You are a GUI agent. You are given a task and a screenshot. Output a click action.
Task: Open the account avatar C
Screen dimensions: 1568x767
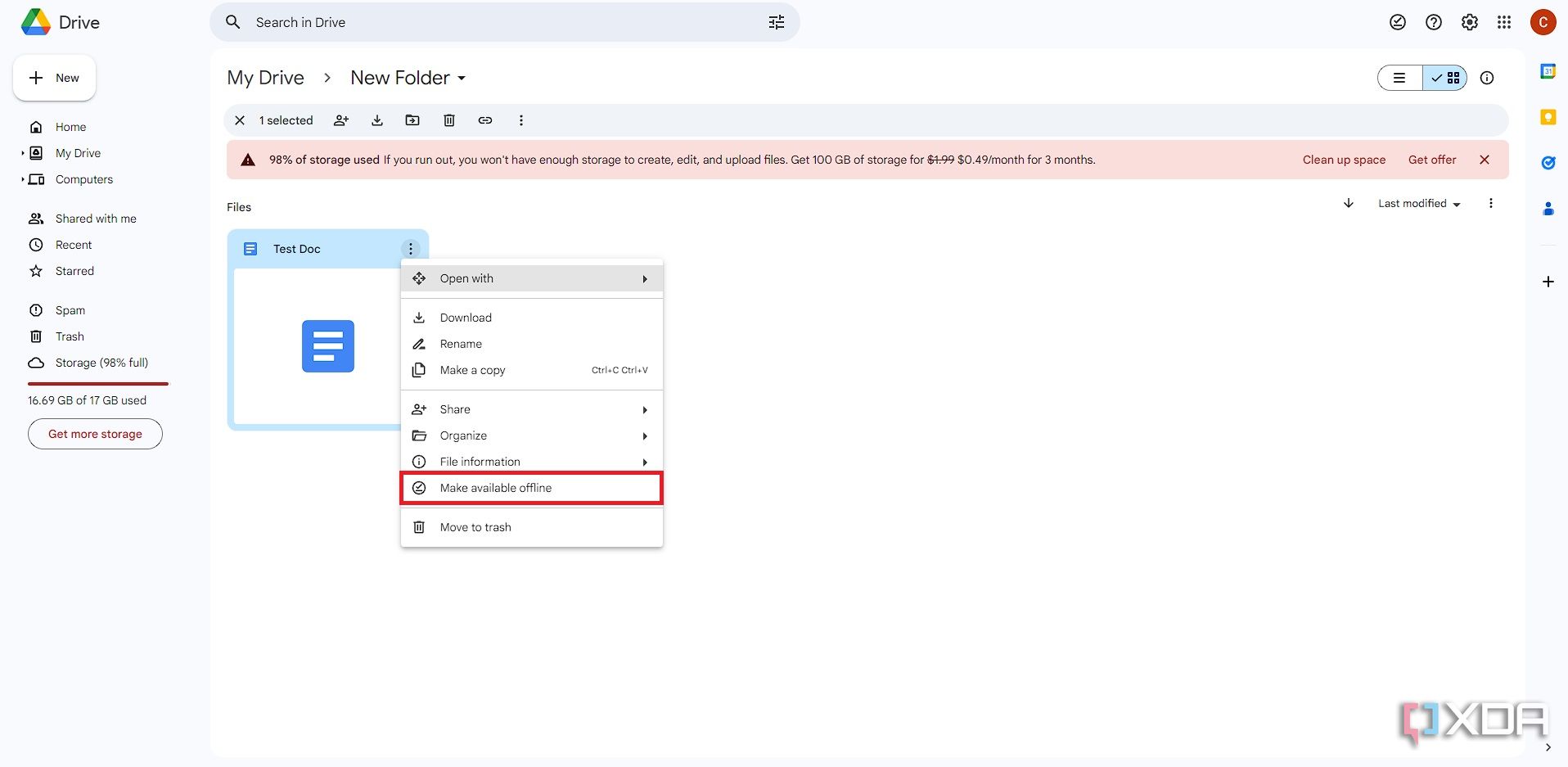[1543, 22]
